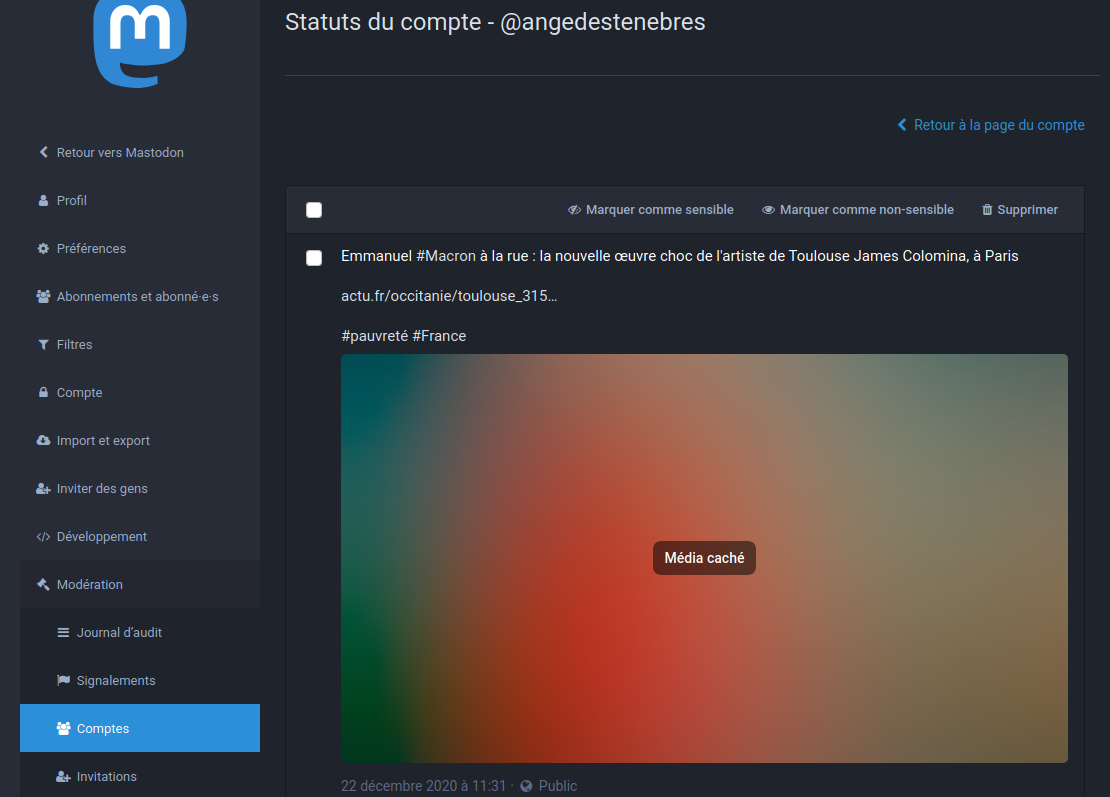The image size is (1110, 797).
Task: Click the Préférences gear icon
Action: click(x=43, y=249)
